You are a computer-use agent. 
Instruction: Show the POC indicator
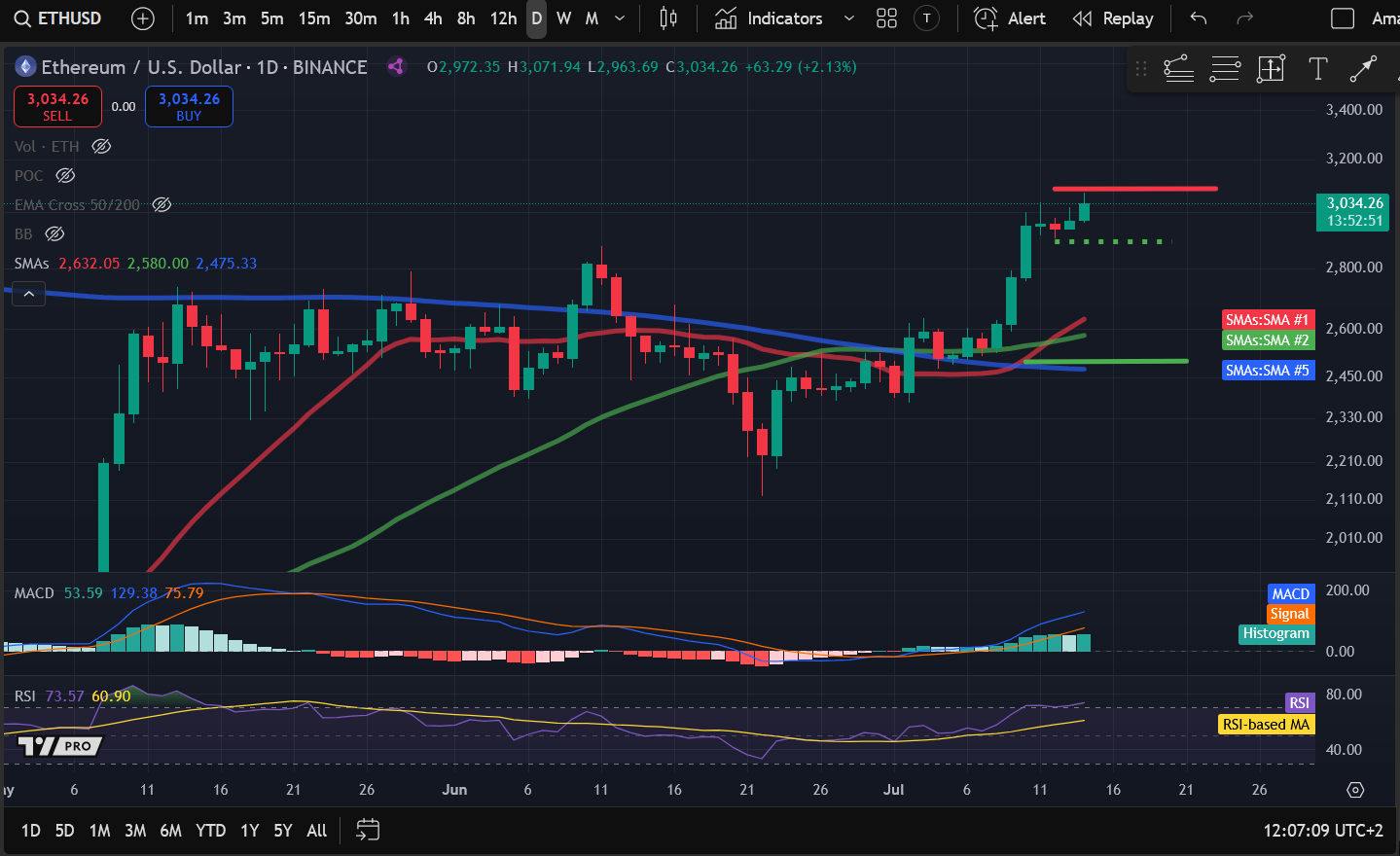tap(65, 176)
